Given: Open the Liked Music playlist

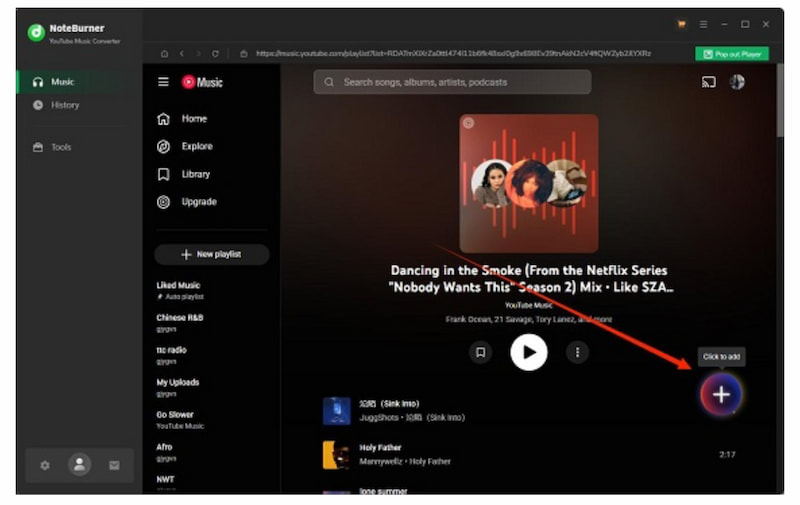Looking at the screenshot, I should pos(211,290).
